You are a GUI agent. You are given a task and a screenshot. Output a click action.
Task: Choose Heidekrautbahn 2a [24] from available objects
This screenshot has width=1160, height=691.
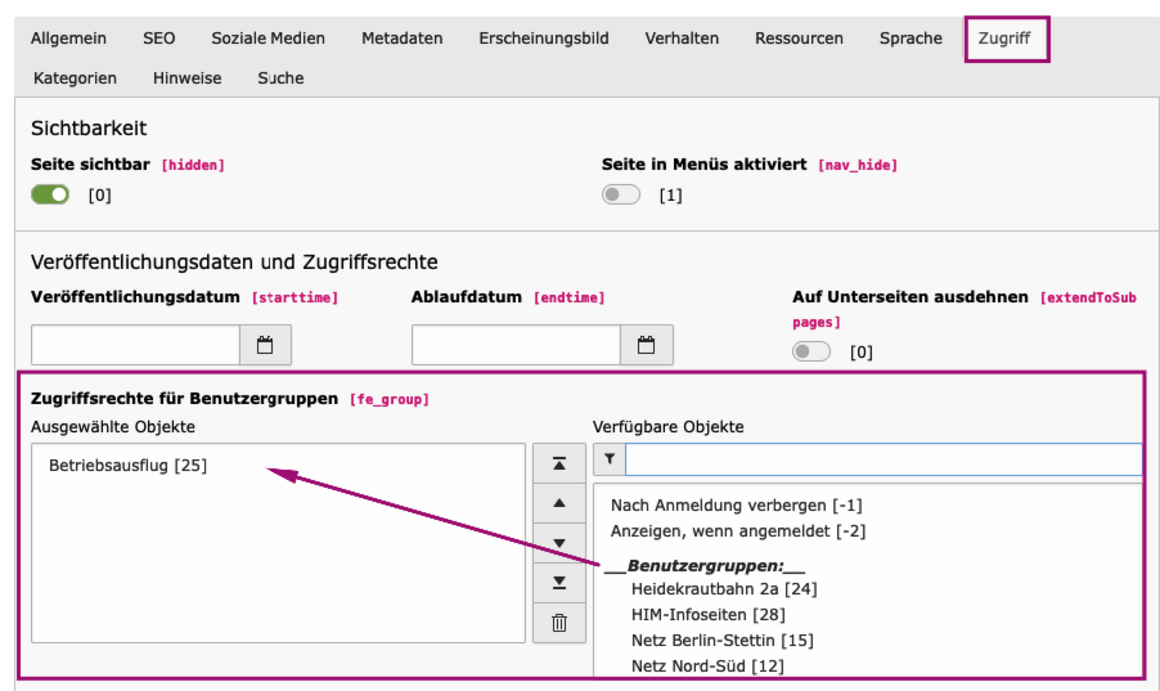[x=724, y=589]
